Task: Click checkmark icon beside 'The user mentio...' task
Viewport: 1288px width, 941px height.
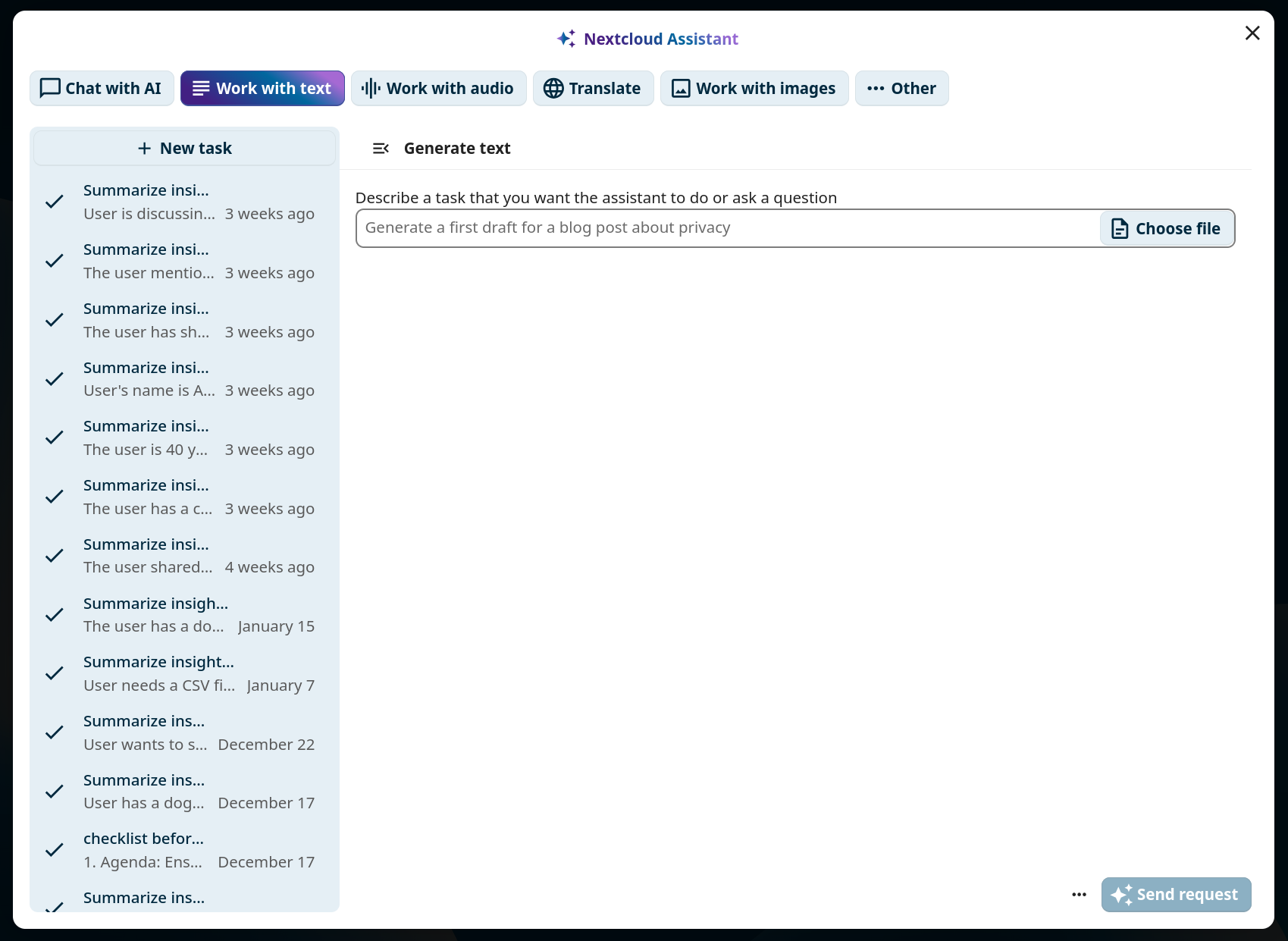Action: (x=54, y=261)
